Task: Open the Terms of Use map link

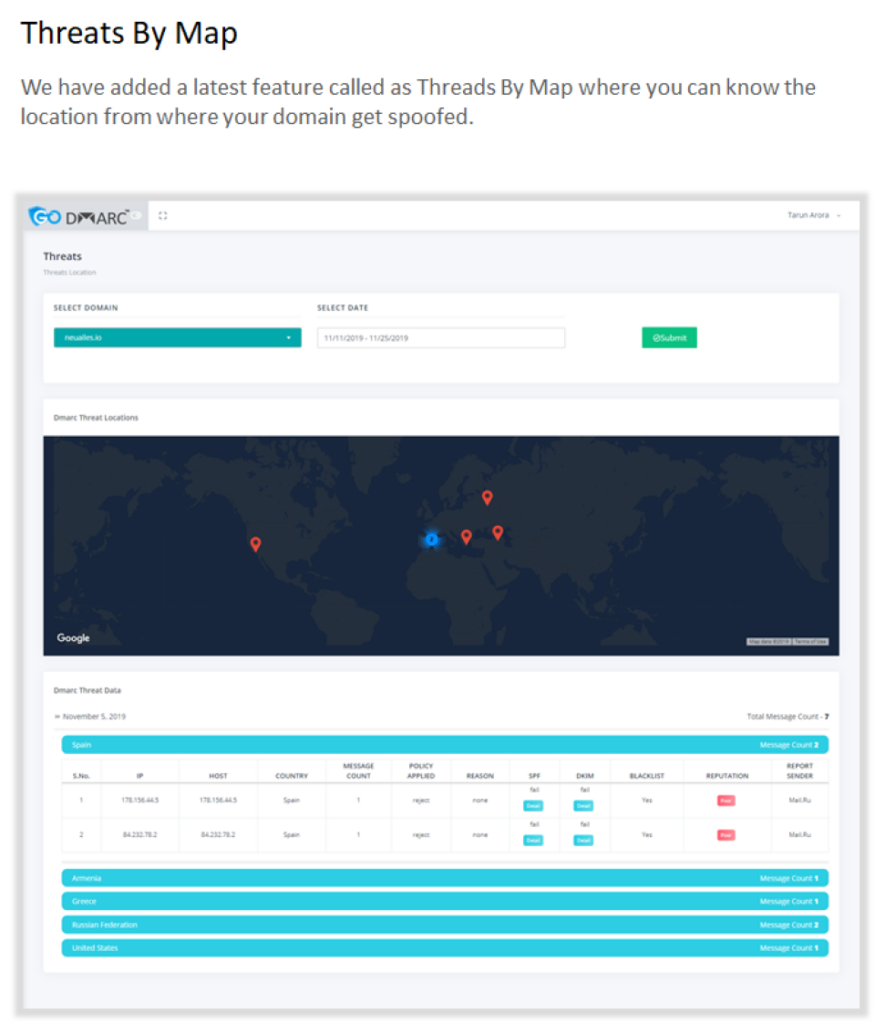Action: (x=811, y=642)
